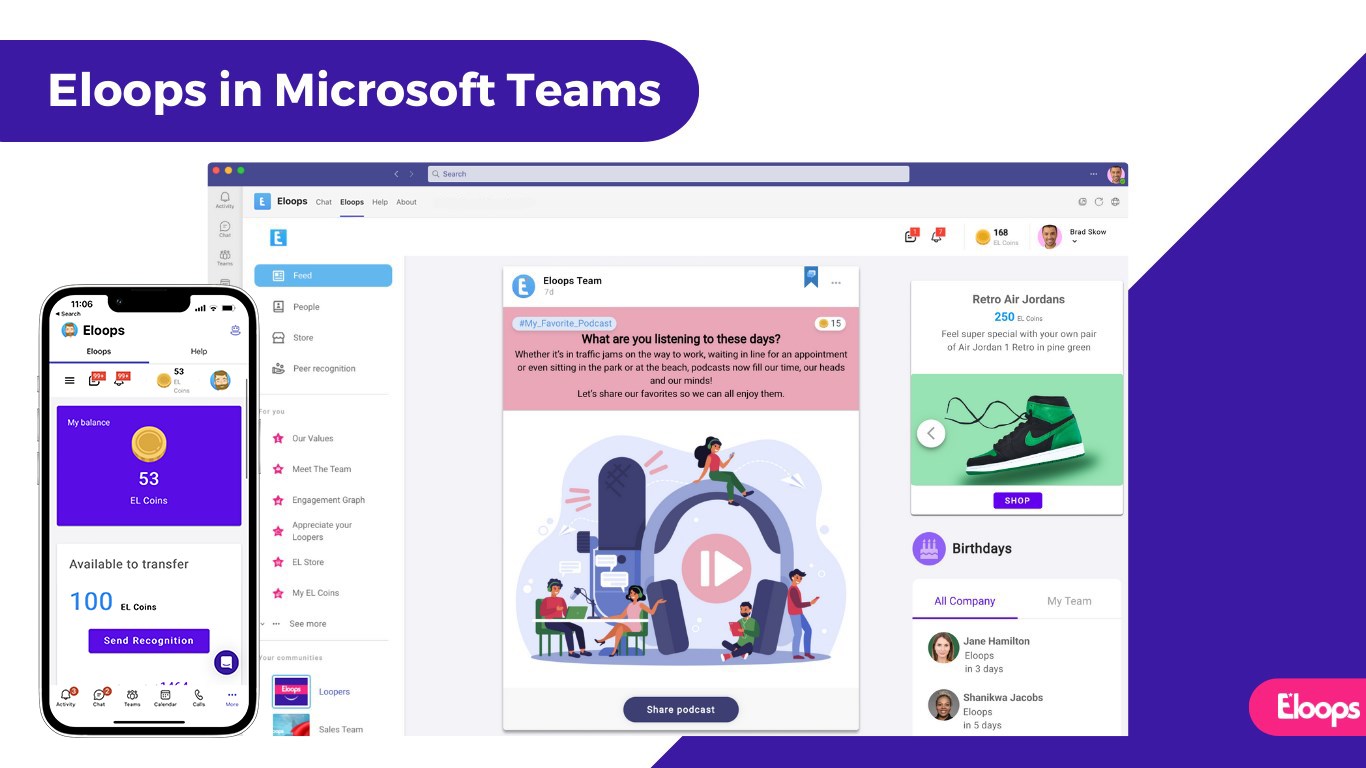Open Peer recognition in the left navigation

click(323, 369)
